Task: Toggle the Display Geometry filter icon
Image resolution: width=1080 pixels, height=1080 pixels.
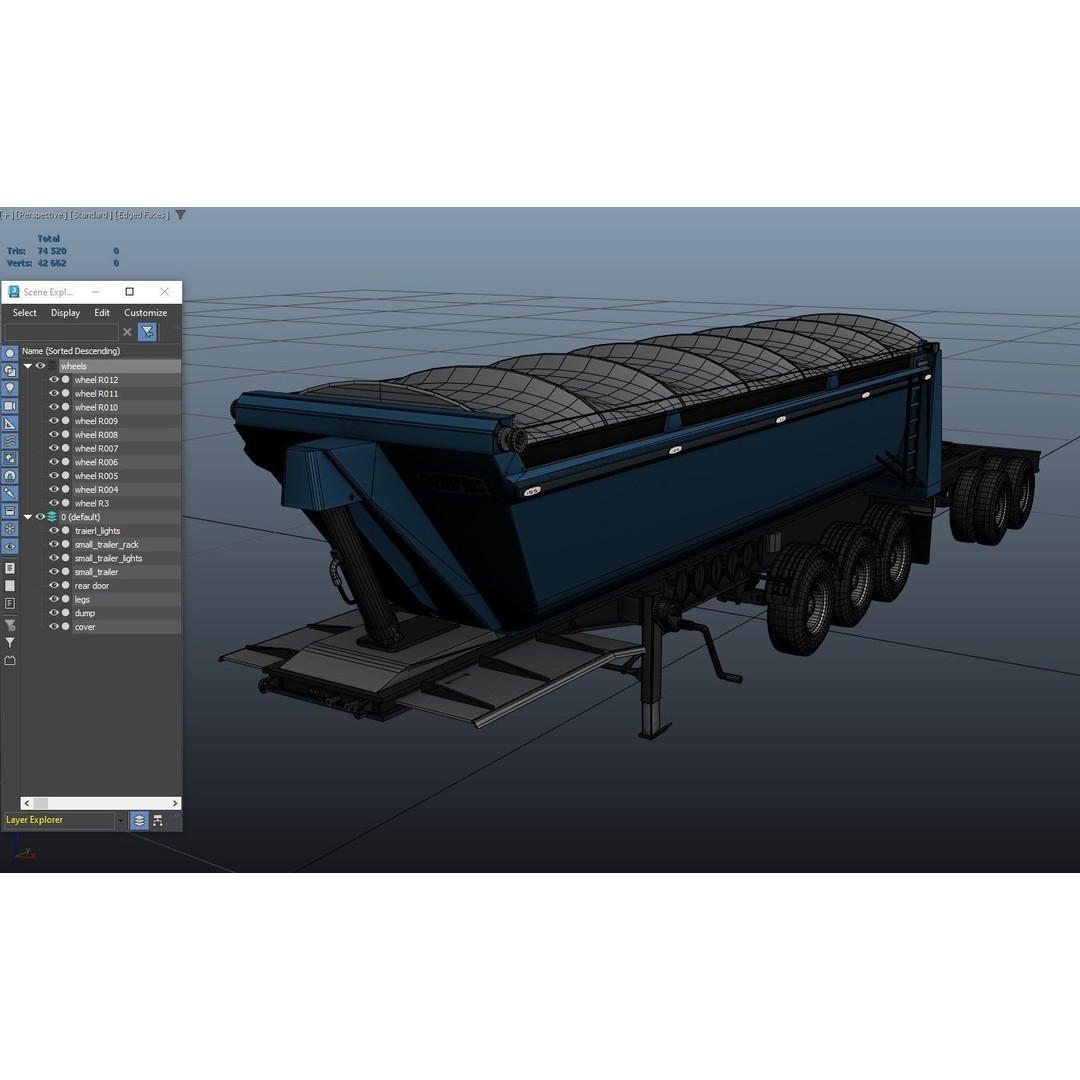Action: pos(9,353)
